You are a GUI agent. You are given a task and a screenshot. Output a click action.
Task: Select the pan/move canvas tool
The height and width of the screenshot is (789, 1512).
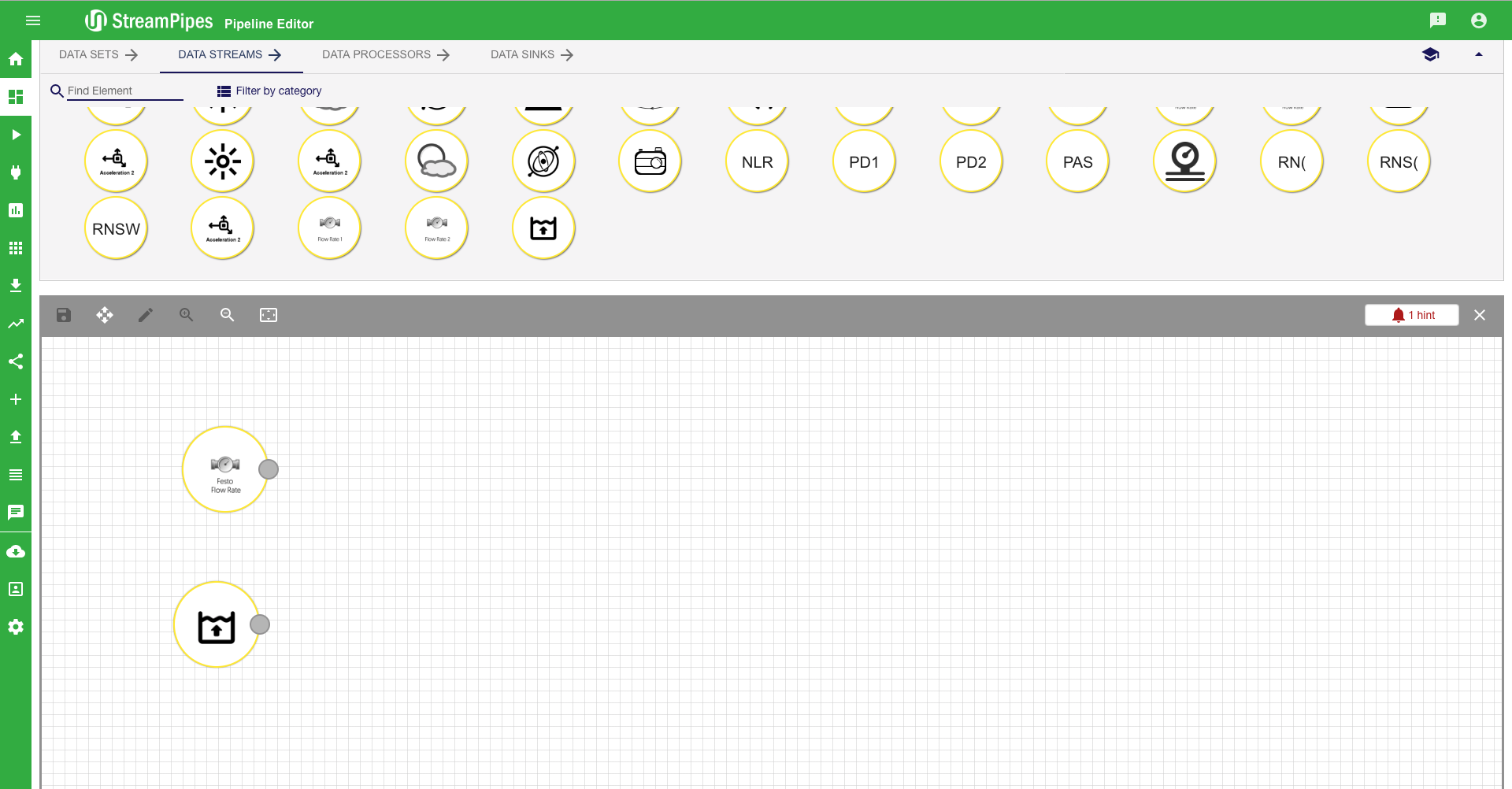pyautogui.click(x=105, y=315)
